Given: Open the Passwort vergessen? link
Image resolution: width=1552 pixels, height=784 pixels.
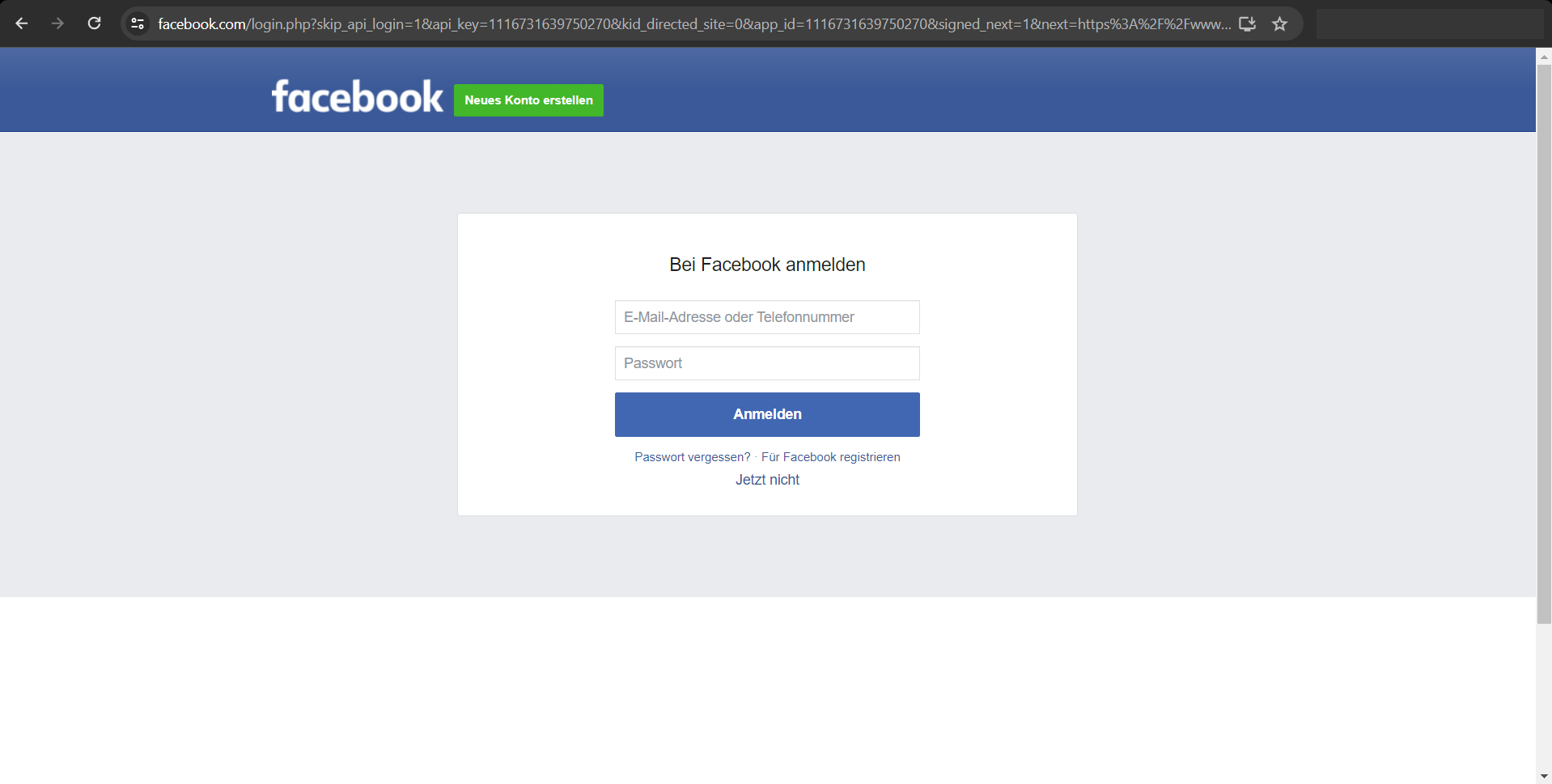Looking at the screenshot, I should point(693,457).
